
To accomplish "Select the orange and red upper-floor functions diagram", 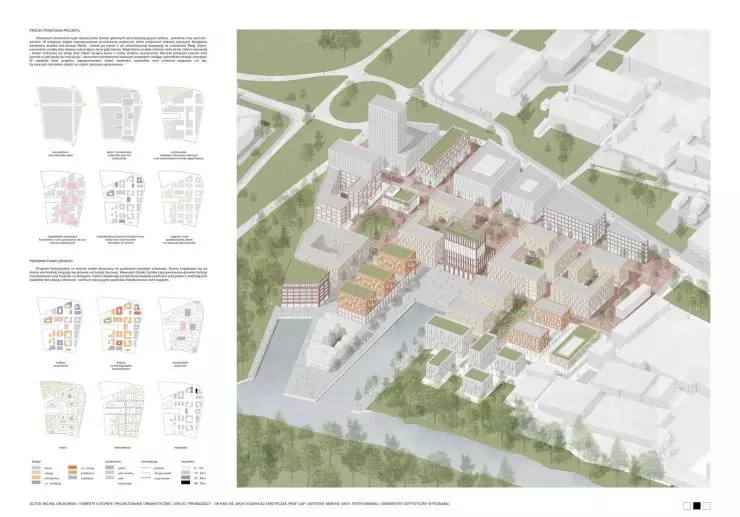I will coord(120,326).
